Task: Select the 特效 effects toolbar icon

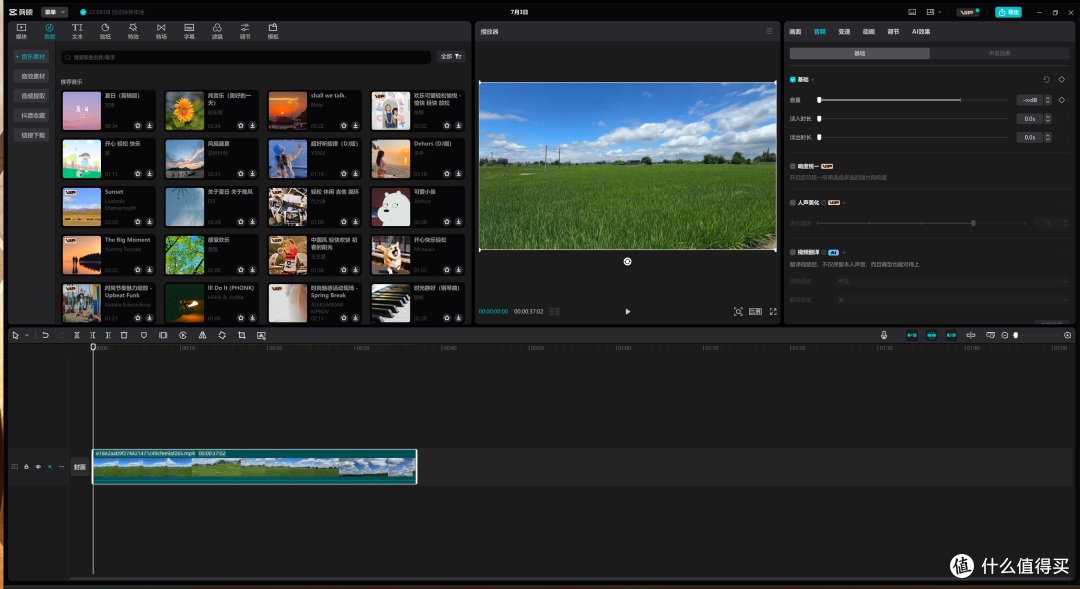Action: pos(133,31)
